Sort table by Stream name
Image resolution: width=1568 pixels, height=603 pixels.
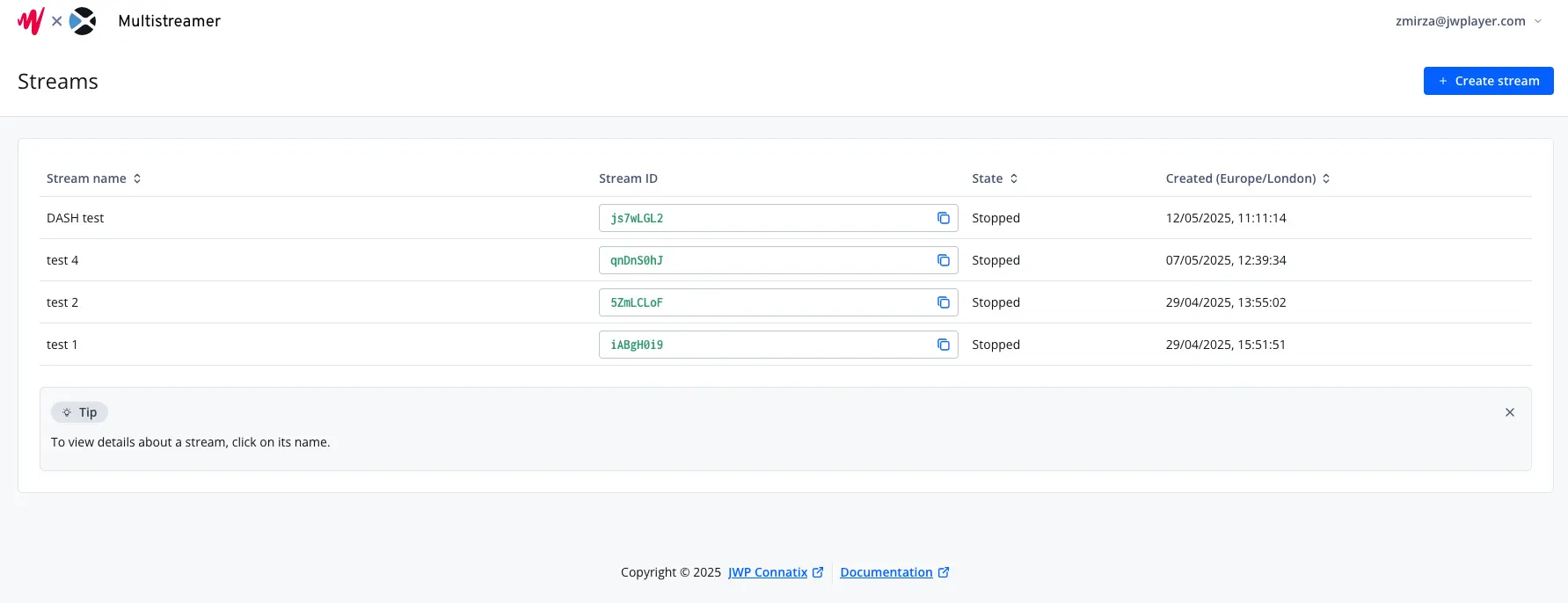94,178
